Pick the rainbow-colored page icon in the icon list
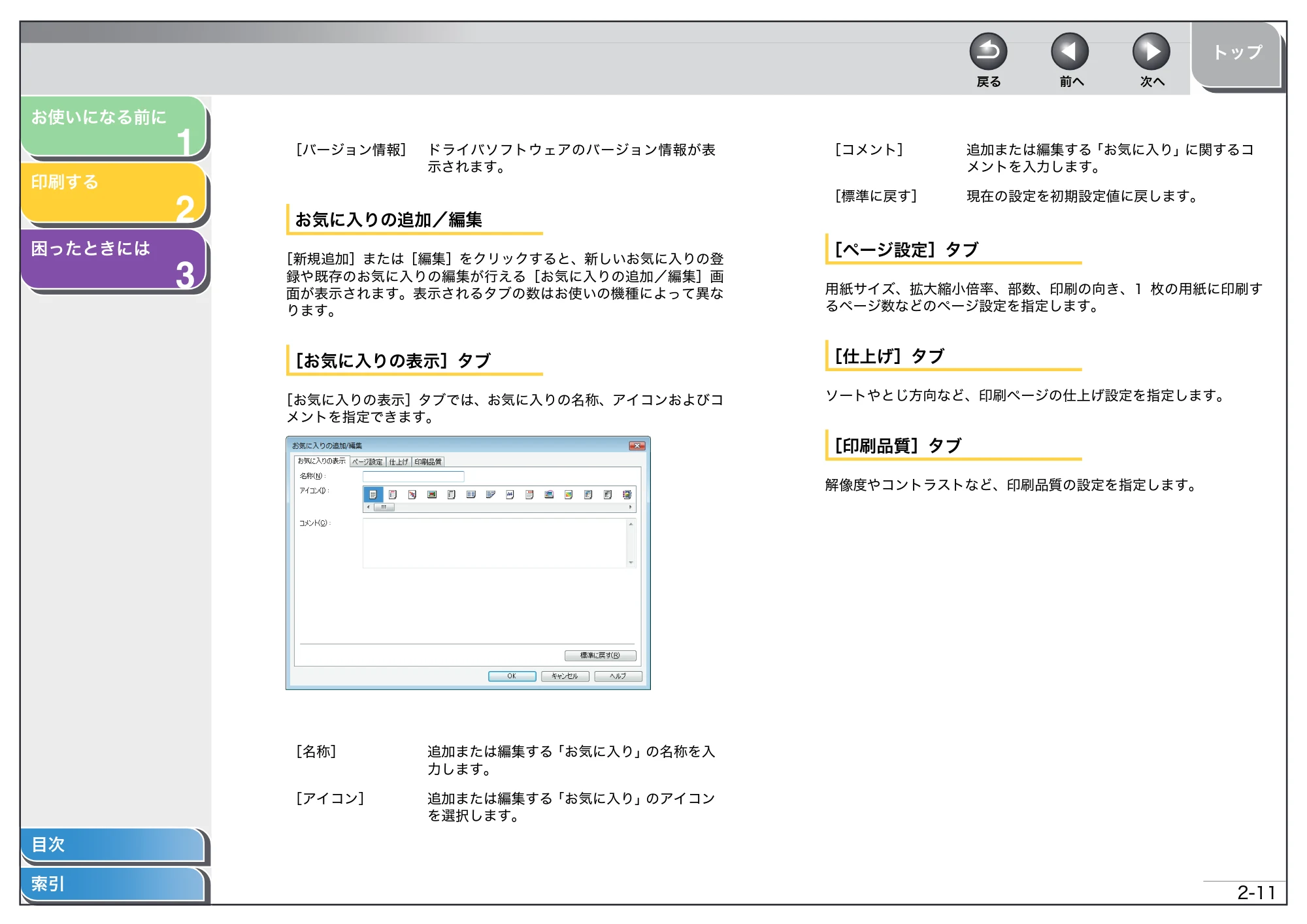Viewport: 1307px width, 924px height. click(x=569, y=495)
